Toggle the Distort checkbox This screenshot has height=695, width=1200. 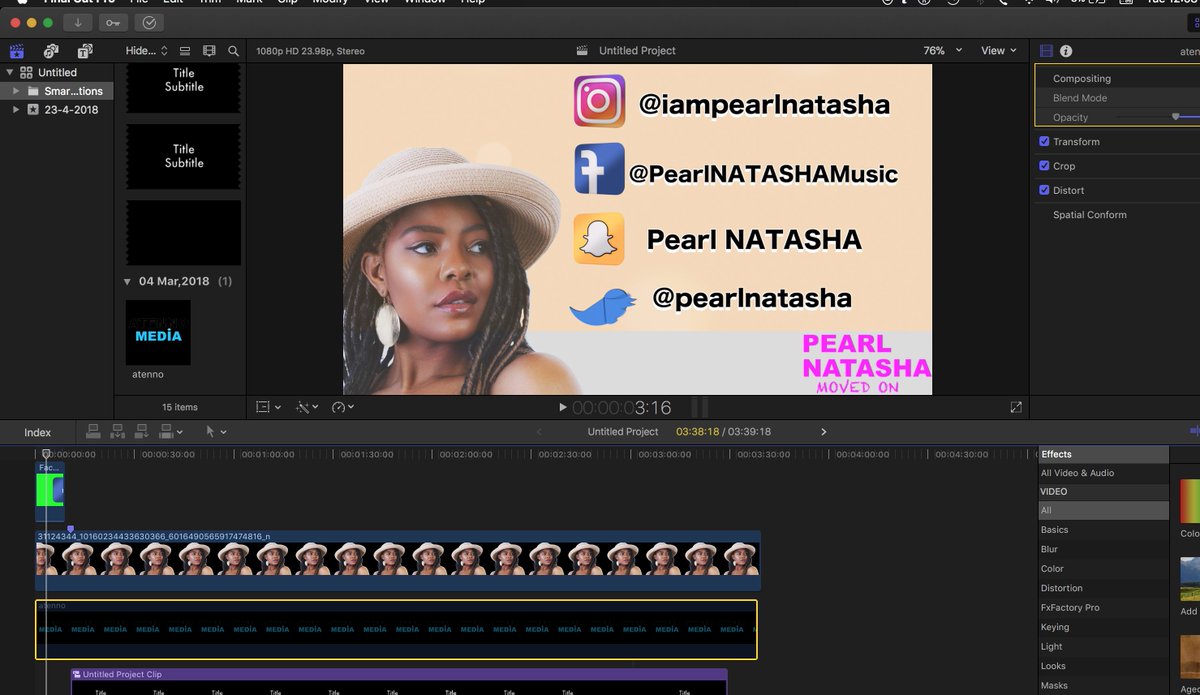1044,190
